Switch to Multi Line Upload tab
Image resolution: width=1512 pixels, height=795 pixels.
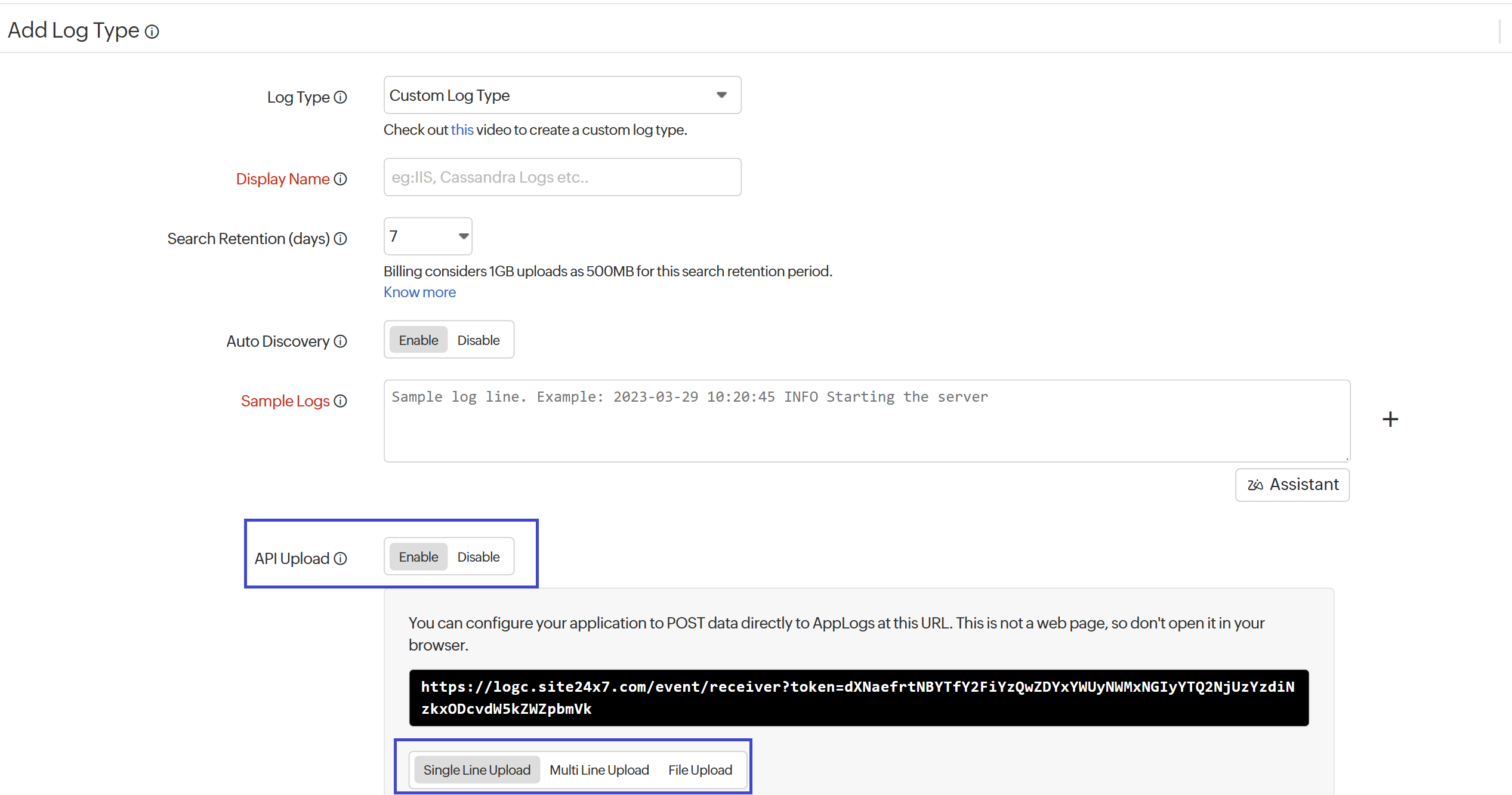(599, 770)
